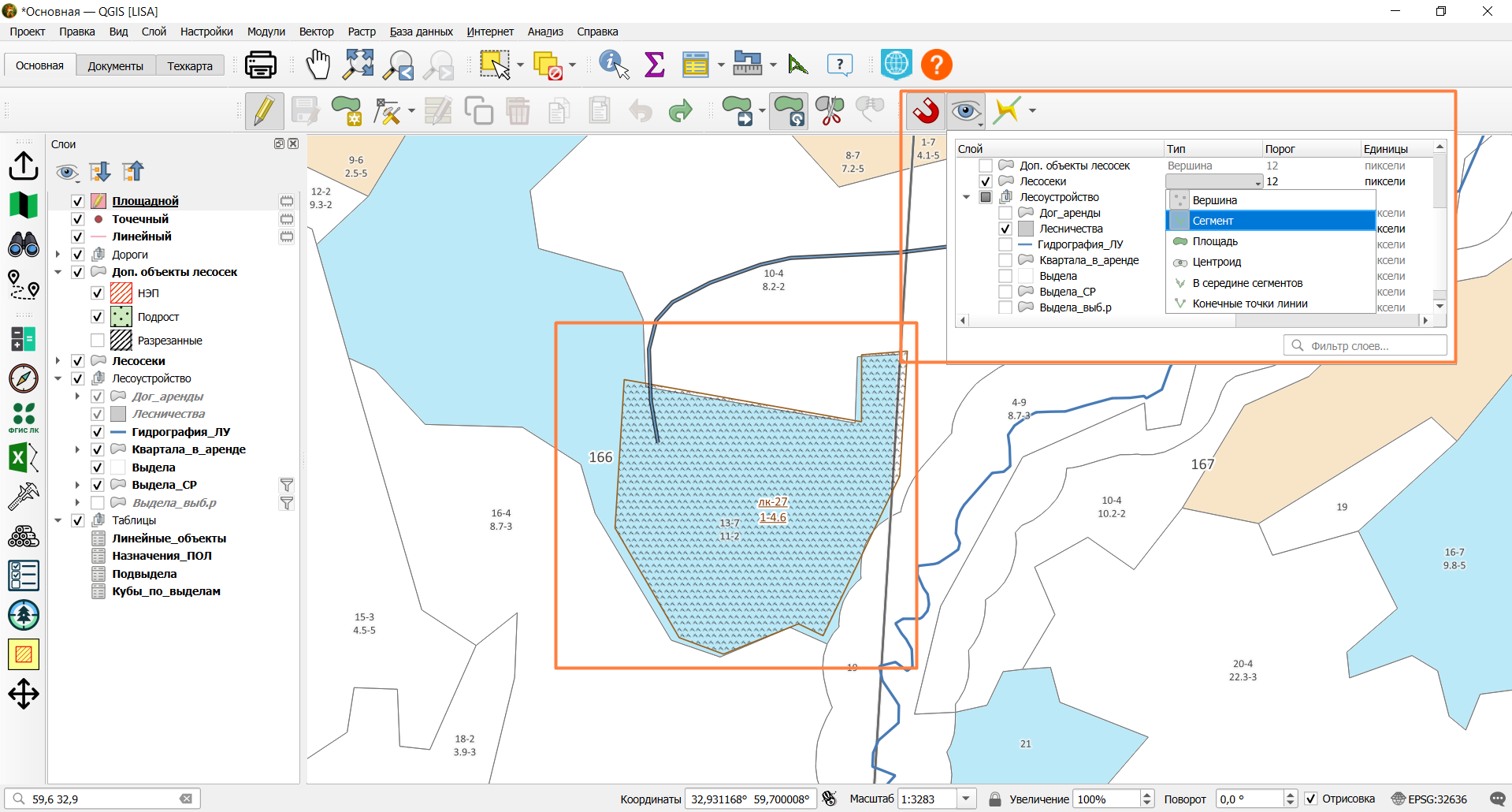Enable the Разрезанные layer checkbox
1512x812 pixels.
pos(98,341)
